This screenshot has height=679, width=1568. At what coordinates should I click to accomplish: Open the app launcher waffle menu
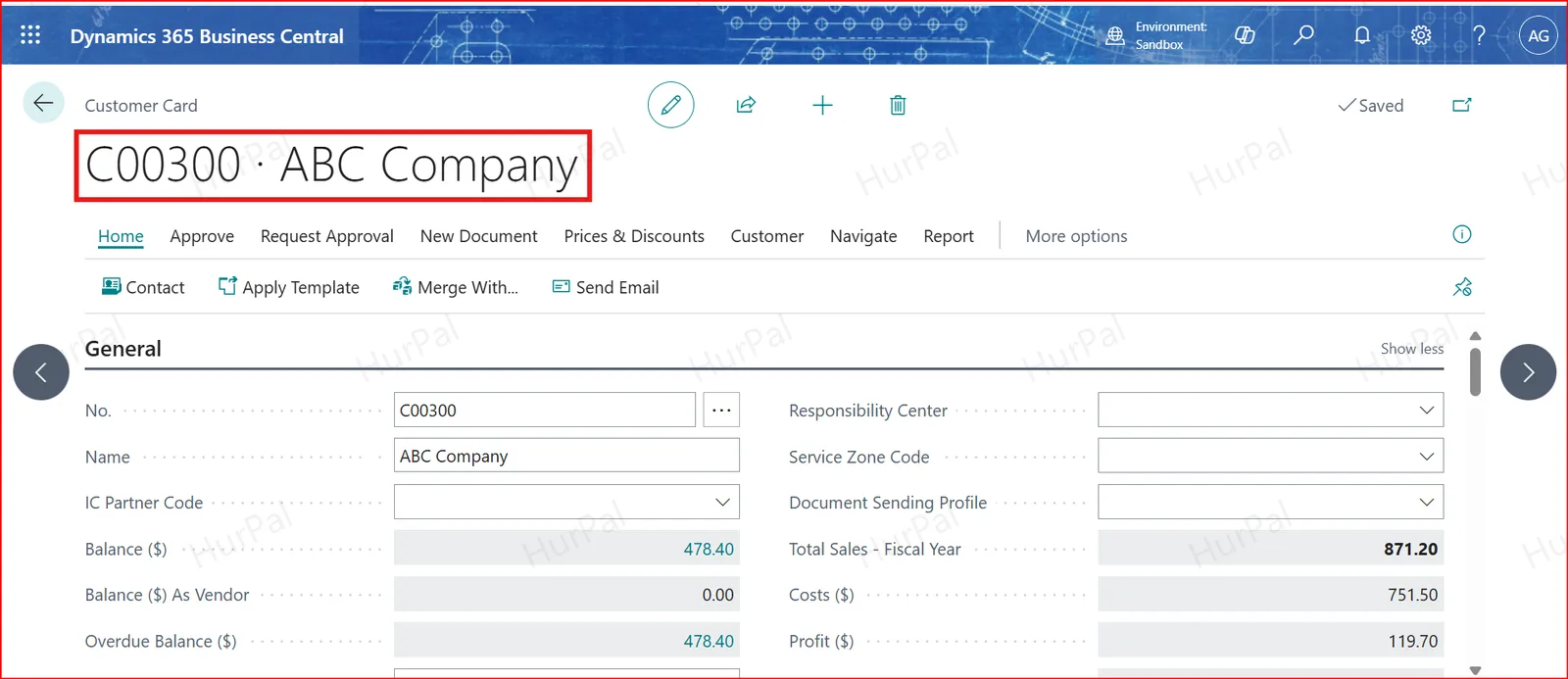(x=30, y=35)
